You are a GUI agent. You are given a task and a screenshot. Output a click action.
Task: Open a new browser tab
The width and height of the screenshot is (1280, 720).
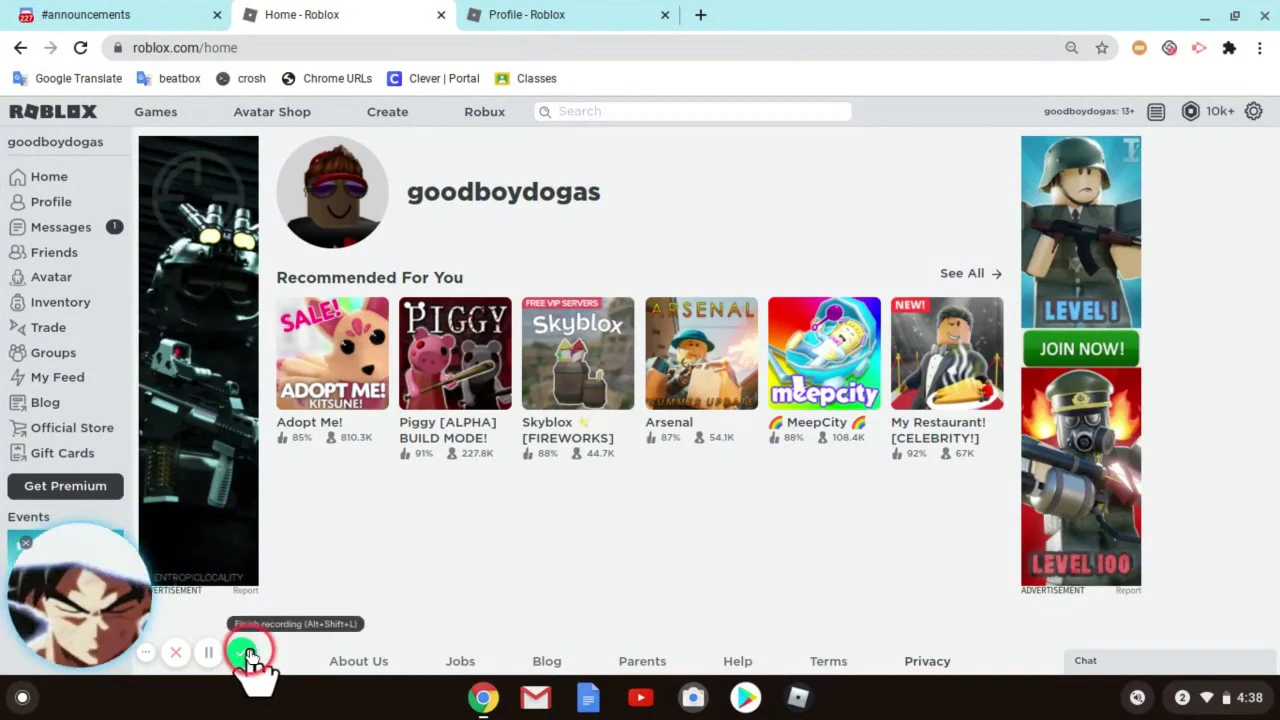coord(700,15)
